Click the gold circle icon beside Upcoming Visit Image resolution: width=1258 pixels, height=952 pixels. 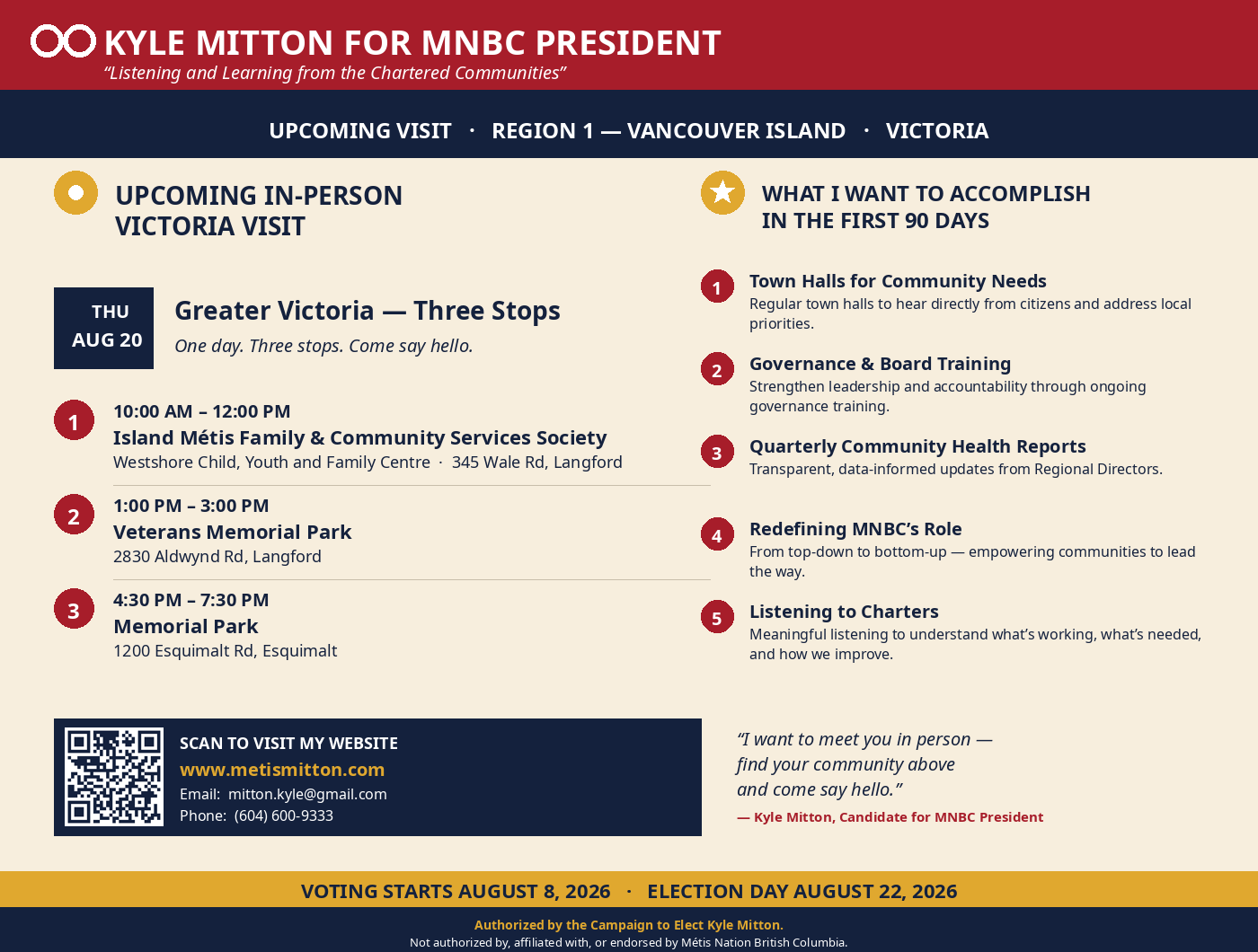tap(75, 192)
